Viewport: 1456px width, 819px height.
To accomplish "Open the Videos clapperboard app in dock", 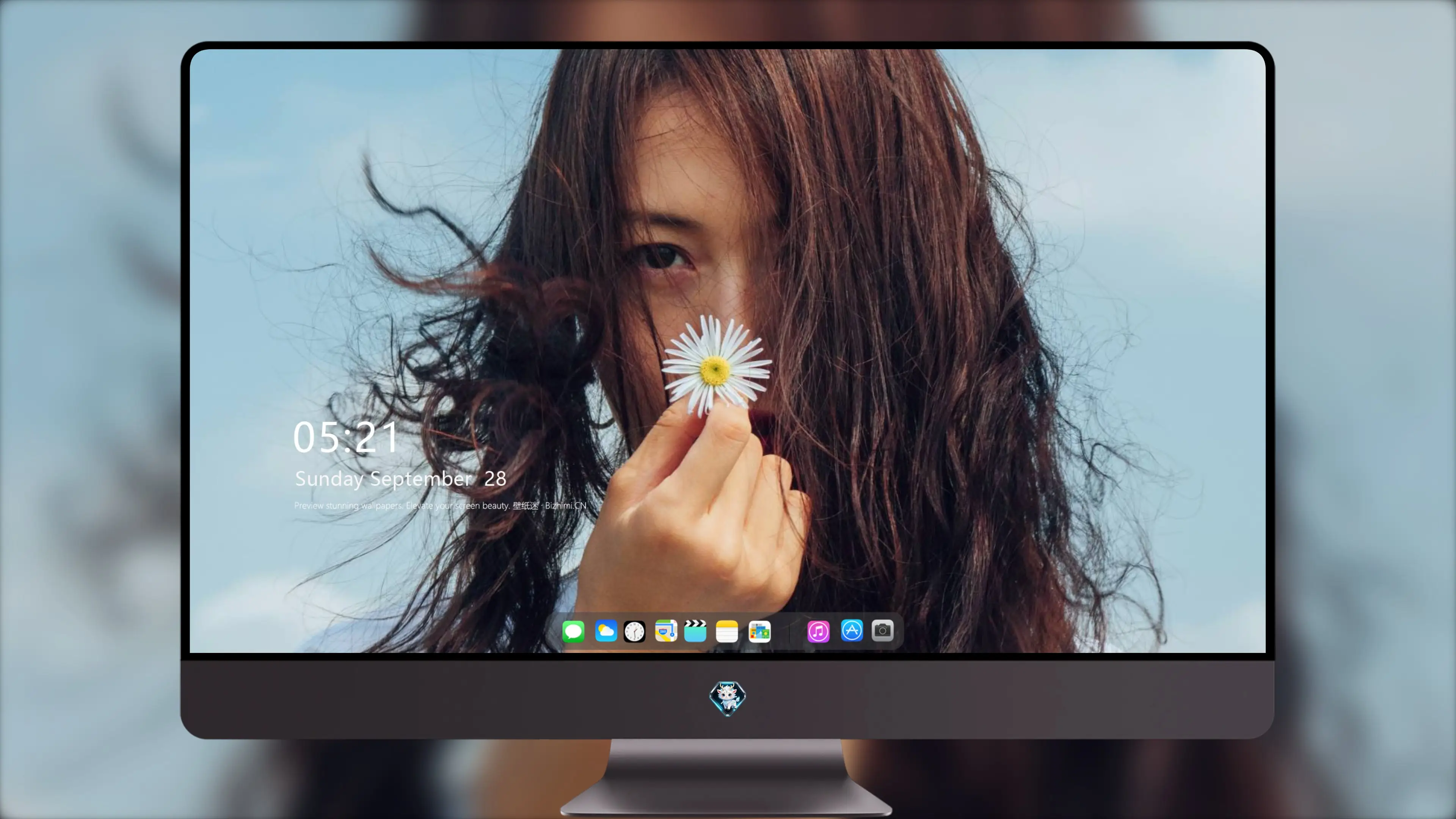I will click(x=695, y=631).
